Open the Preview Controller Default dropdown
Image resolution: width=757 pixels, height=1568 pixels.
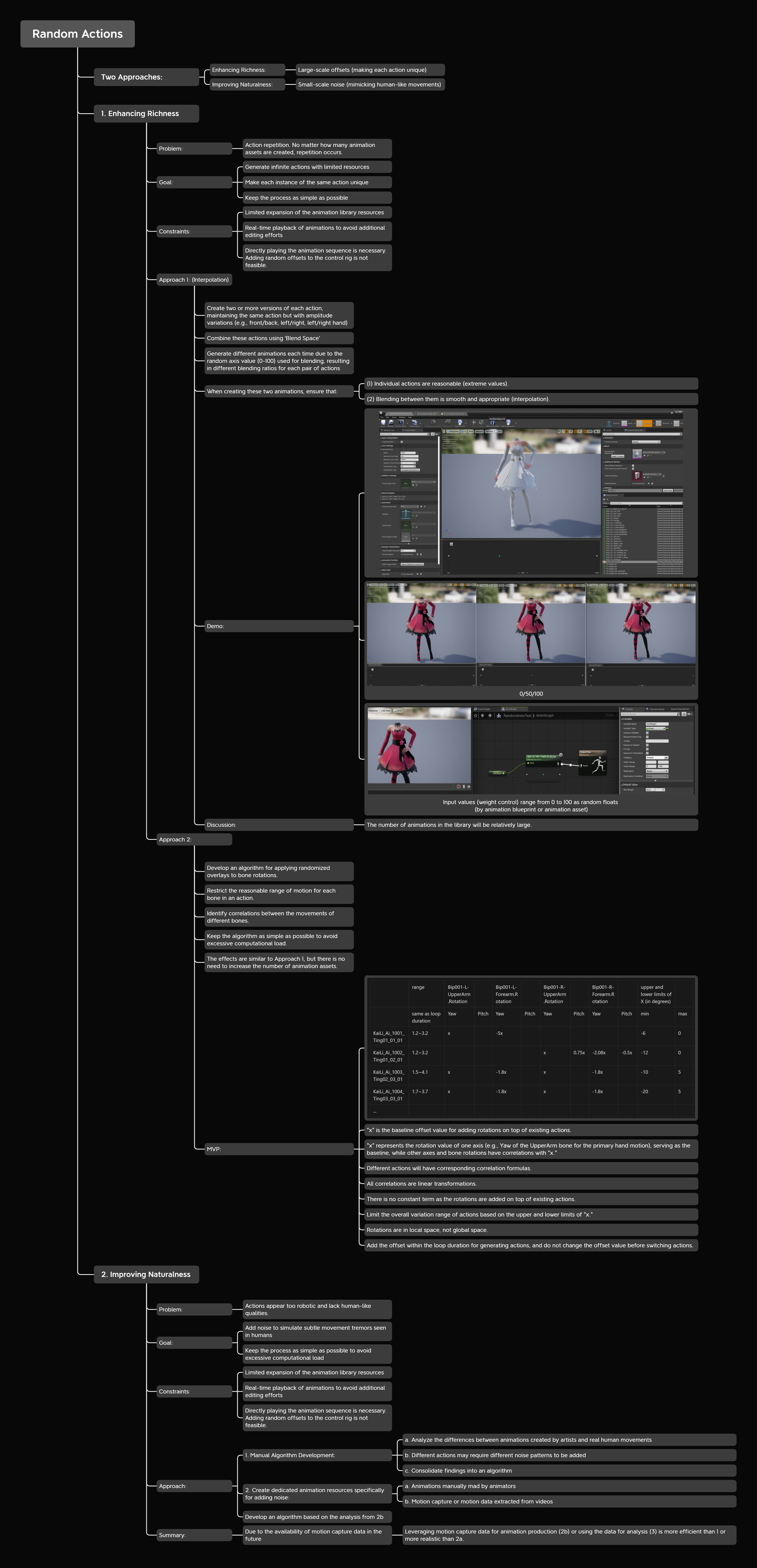coord(646,442)
